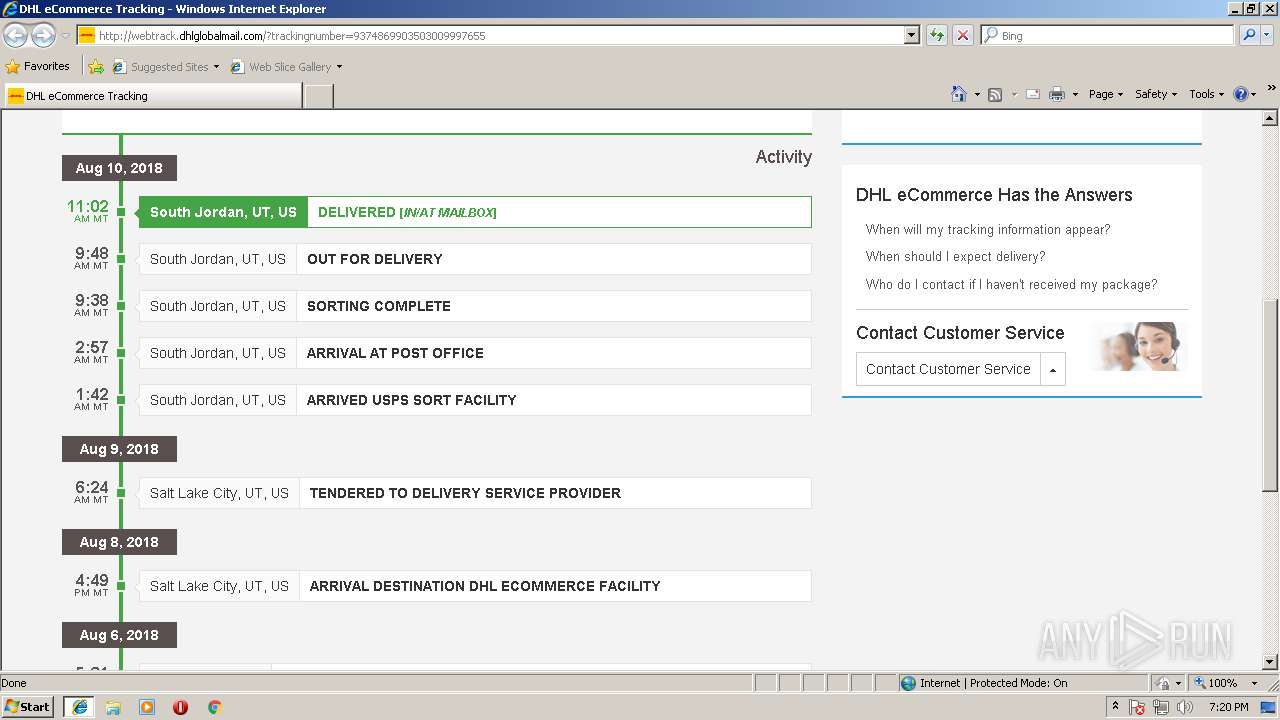Viewport: 1280px width, 720px height.
Task: Click the ARRIVAL AT POST OFFICE entry
Action: click(x=475, y=353)
